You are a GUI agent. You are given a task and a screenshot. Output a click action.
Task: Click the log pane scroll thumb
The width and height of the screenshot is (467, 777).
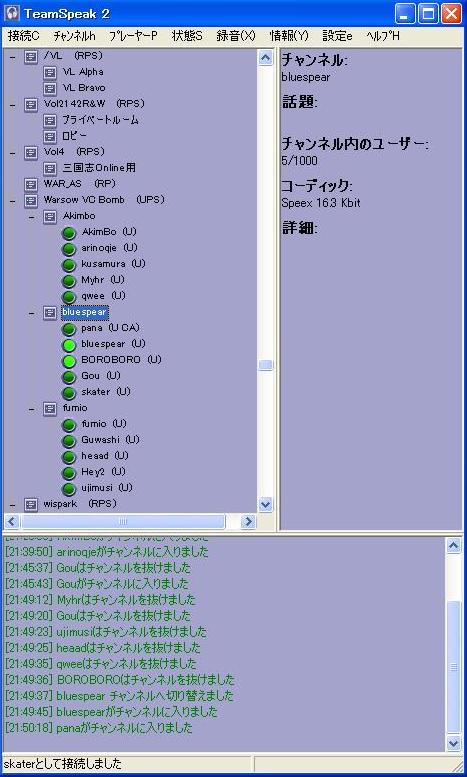point(454,667)
